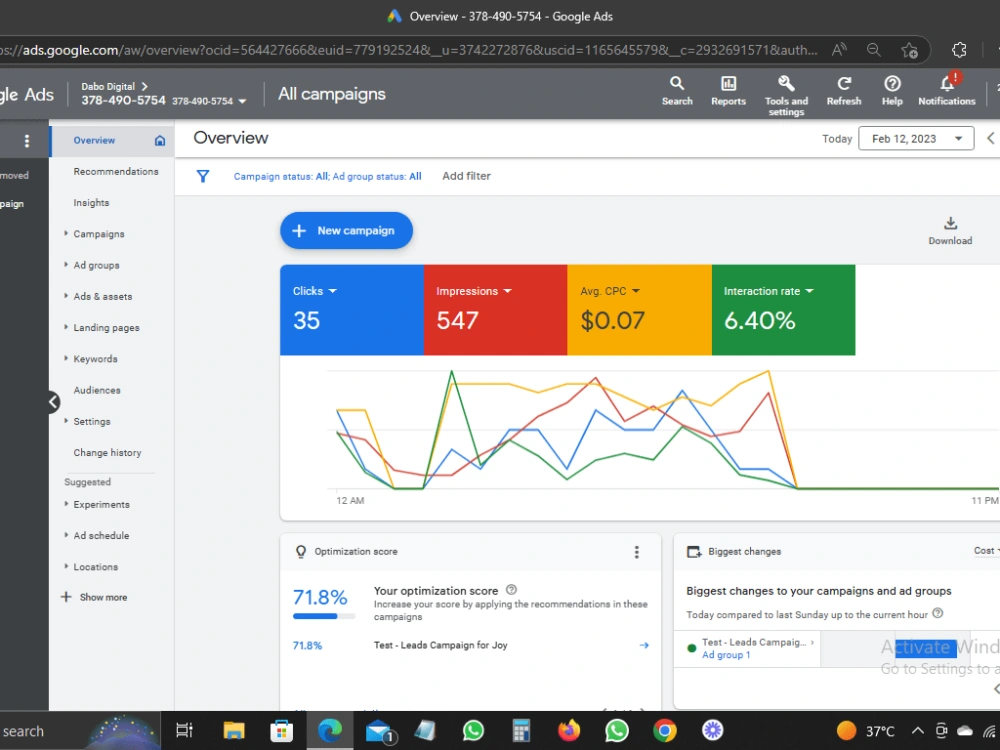1000x750 pixels.
Task: Click the Refresh icon
Action: pyautogui.click(x=844, y=91)
